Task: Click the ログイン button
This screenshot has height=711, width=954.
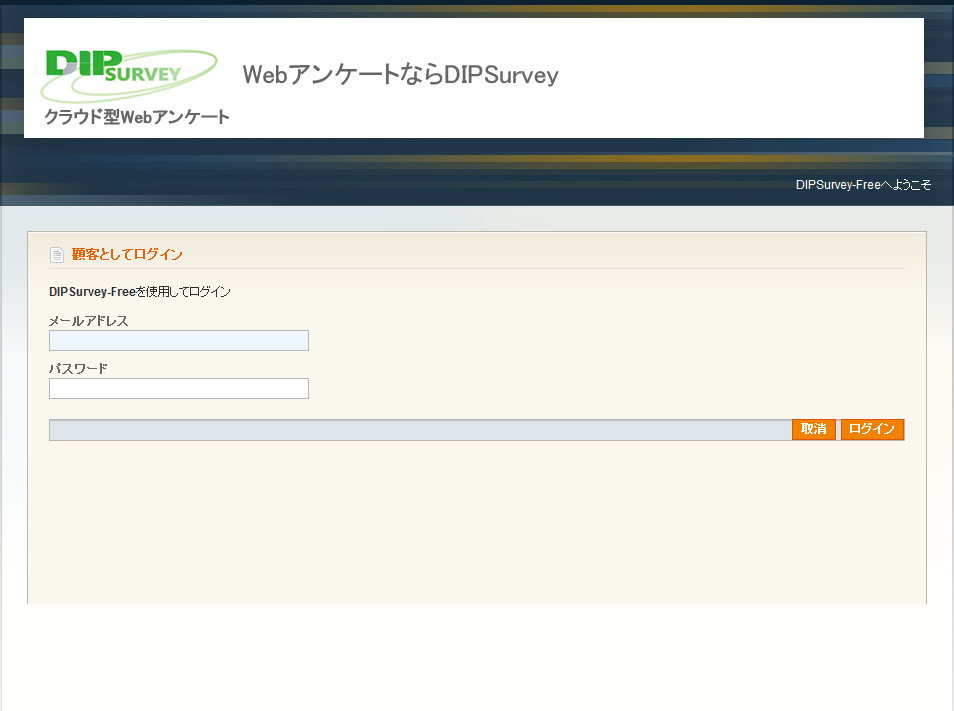Action: 872,429
